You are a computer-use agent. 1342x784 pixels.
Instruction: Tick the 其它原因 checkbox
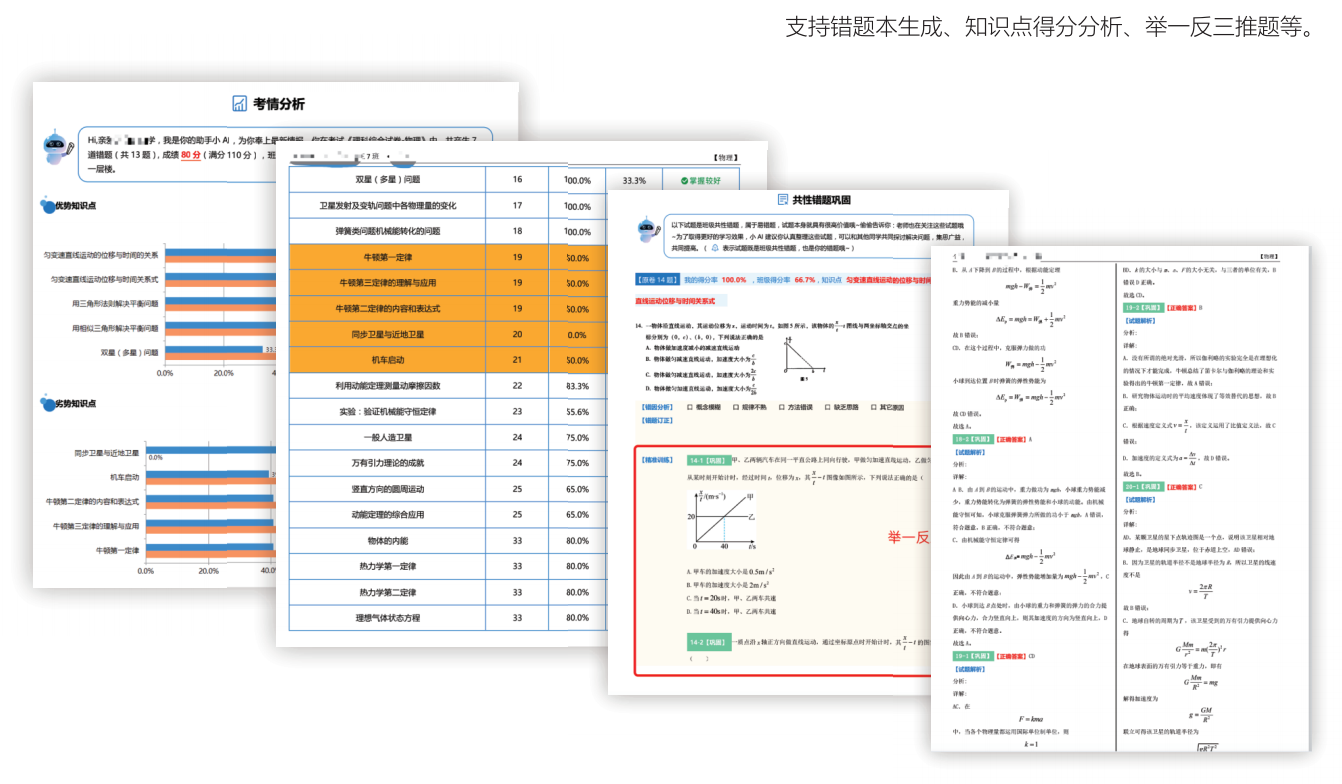coord(873,407)
